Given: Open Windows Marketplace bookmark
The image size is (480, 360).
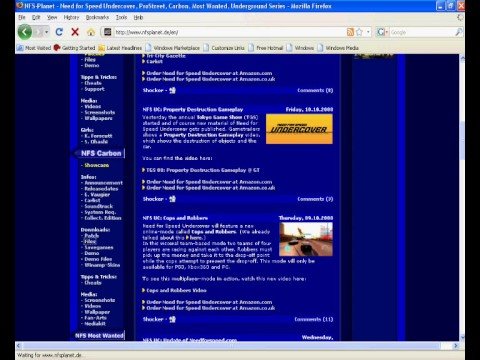Looking at the screenshot, I should pyautogui.click(x=173, y=48).
